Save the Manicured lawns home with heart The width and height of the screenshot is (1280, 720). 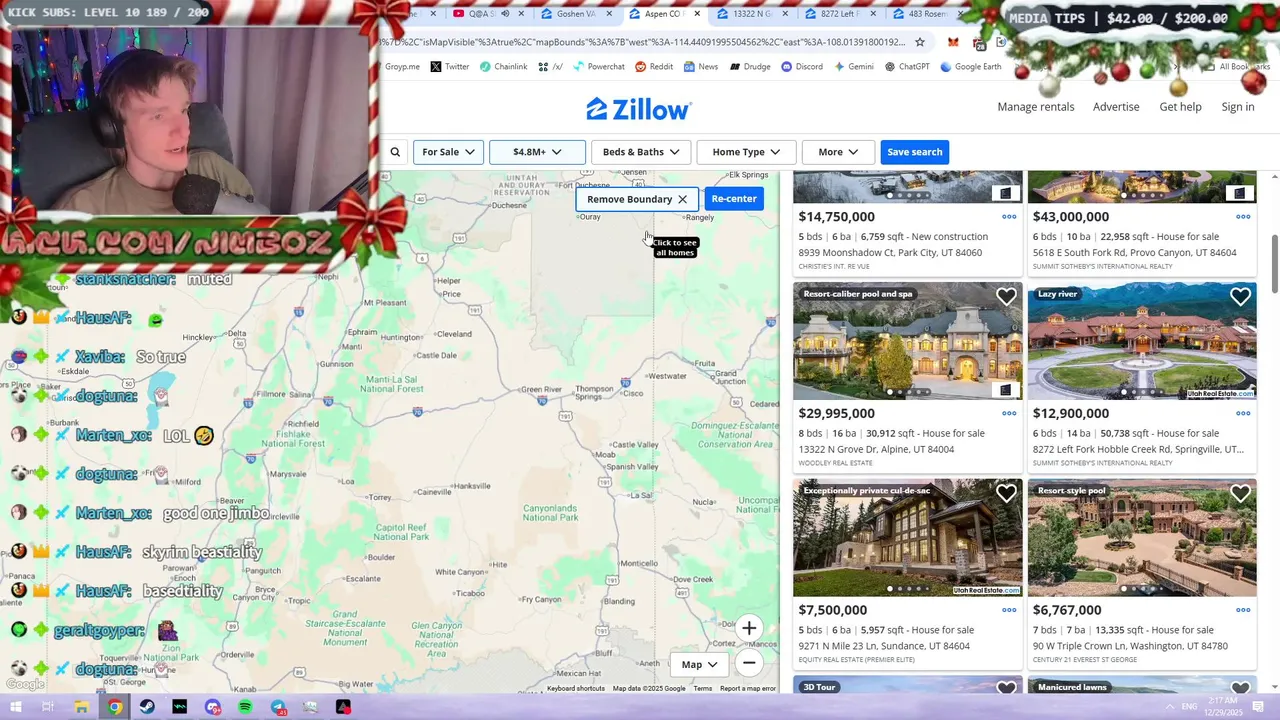pyautogui.click(x=1240, y=688)
